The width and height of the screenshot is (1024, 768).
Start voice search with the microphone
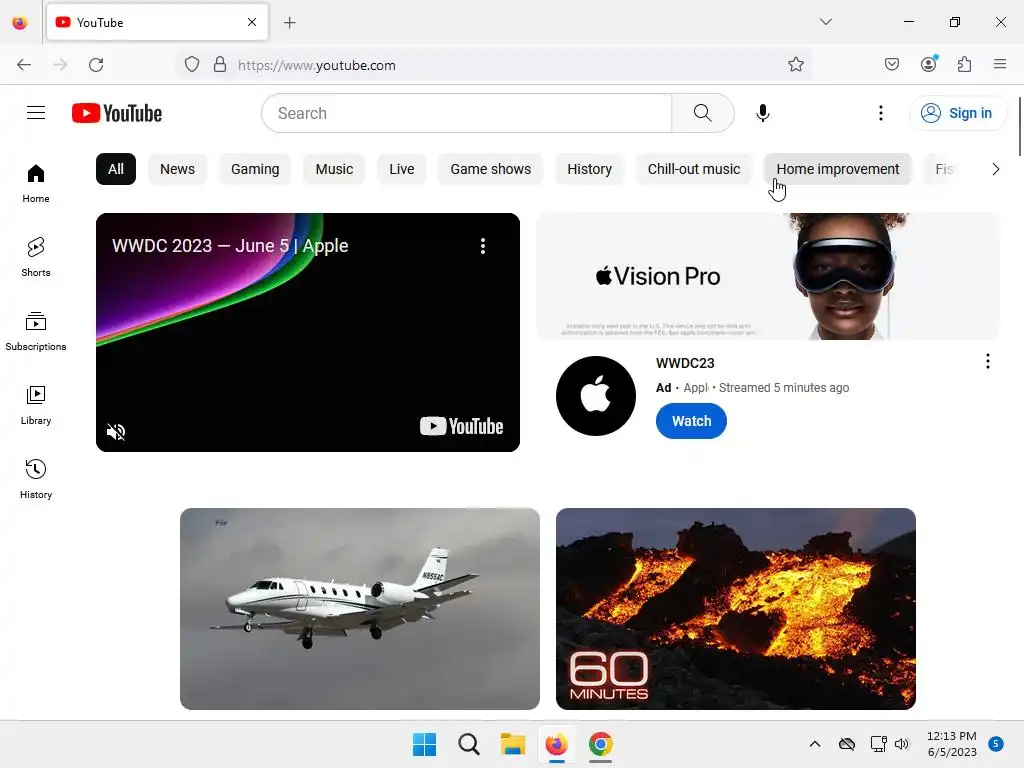pyautogui.click(x=762, y=113)
